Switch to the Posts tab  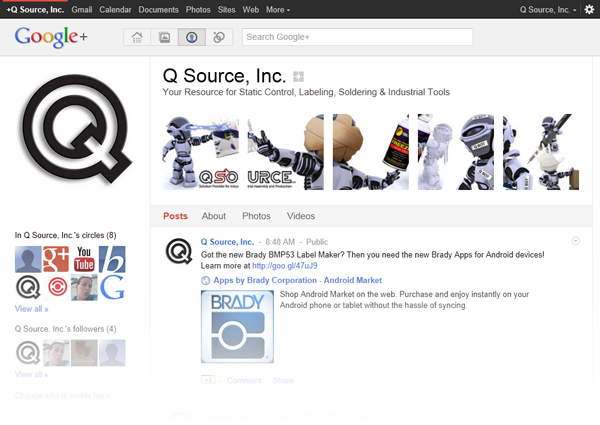click(175, 216)
